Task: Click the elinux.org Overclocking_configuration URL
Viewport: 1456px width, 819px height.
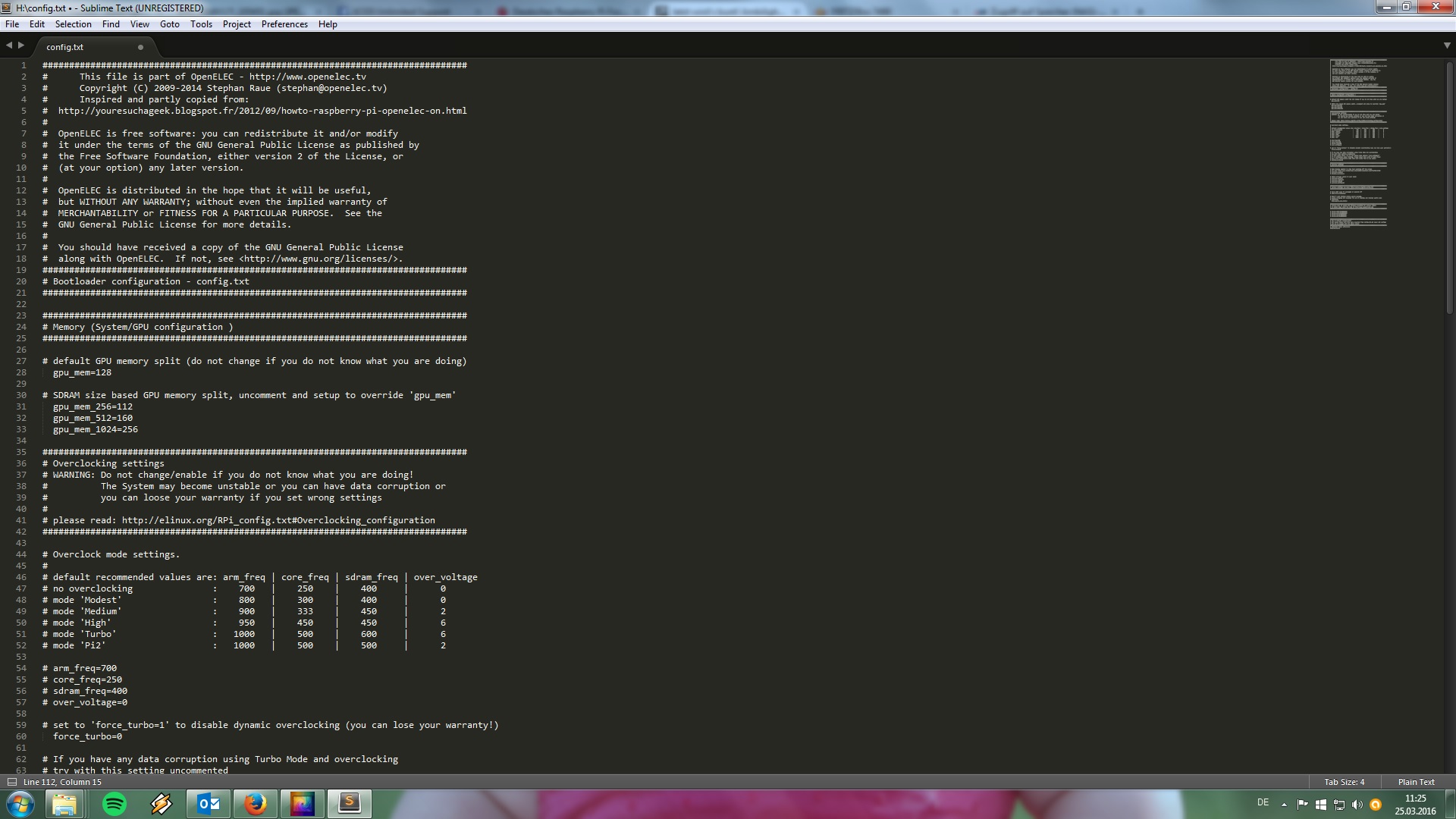Action: pyautogui.click(x=278, y=520)
